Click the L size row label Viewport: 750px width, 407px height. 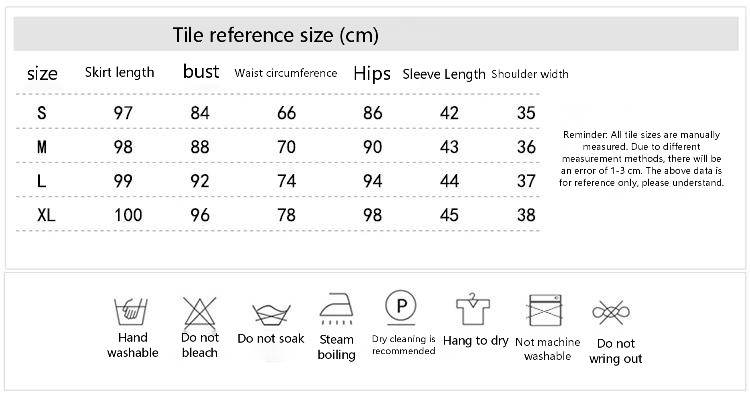pyautogui.click(x=42, y=181)
